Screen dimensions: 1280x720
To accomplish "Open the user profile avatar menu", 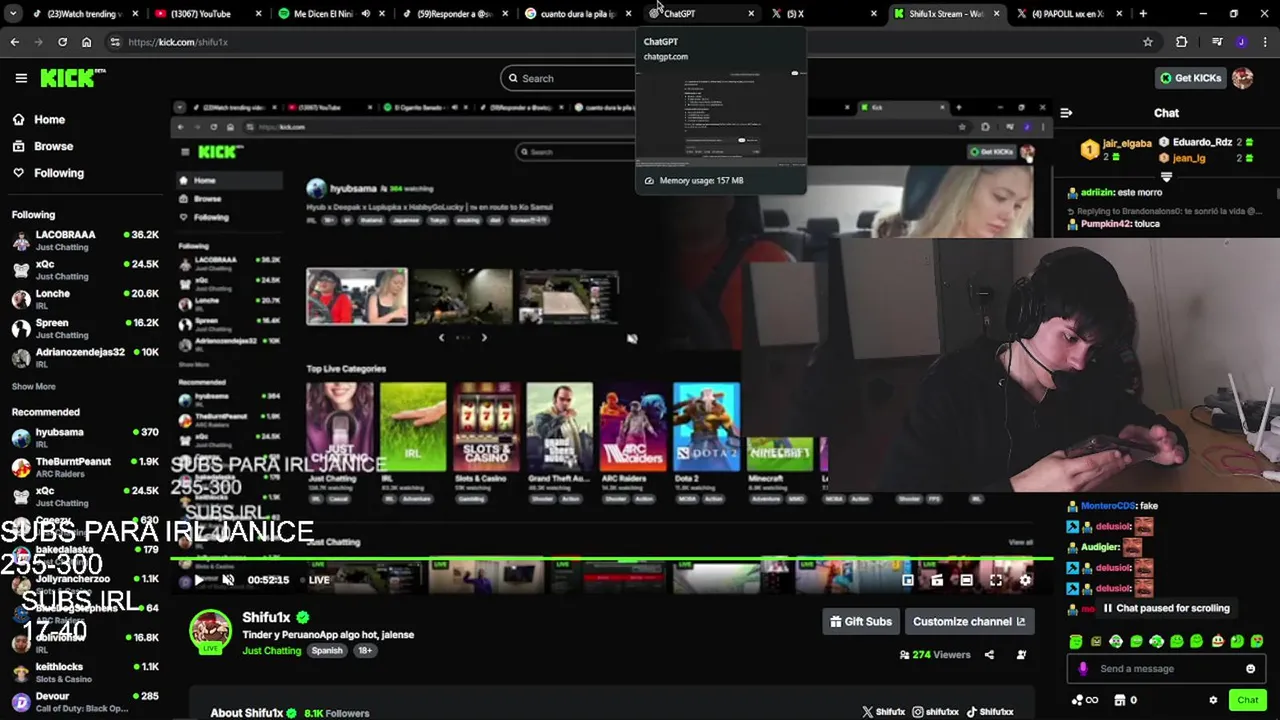I will click(1243, 78).
